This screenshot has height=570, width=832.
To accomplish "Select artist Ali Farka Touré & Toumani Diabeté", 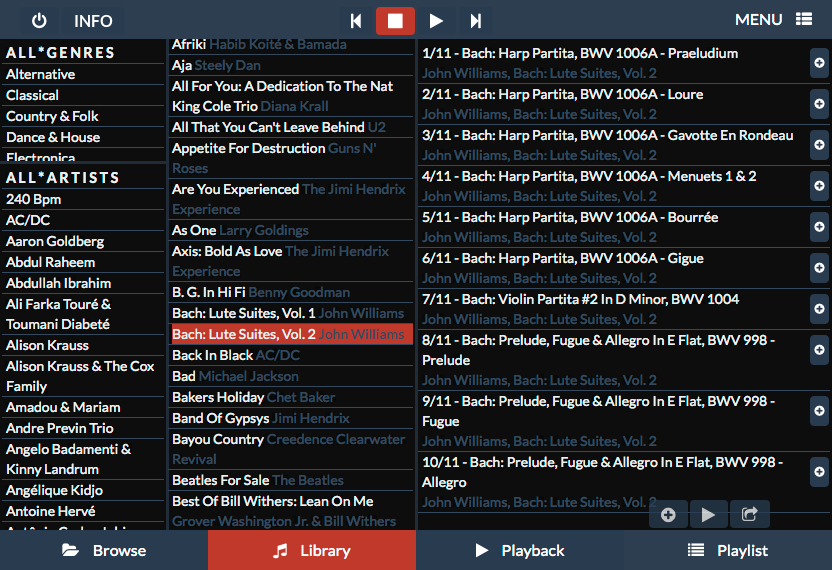I will [83, 314].
